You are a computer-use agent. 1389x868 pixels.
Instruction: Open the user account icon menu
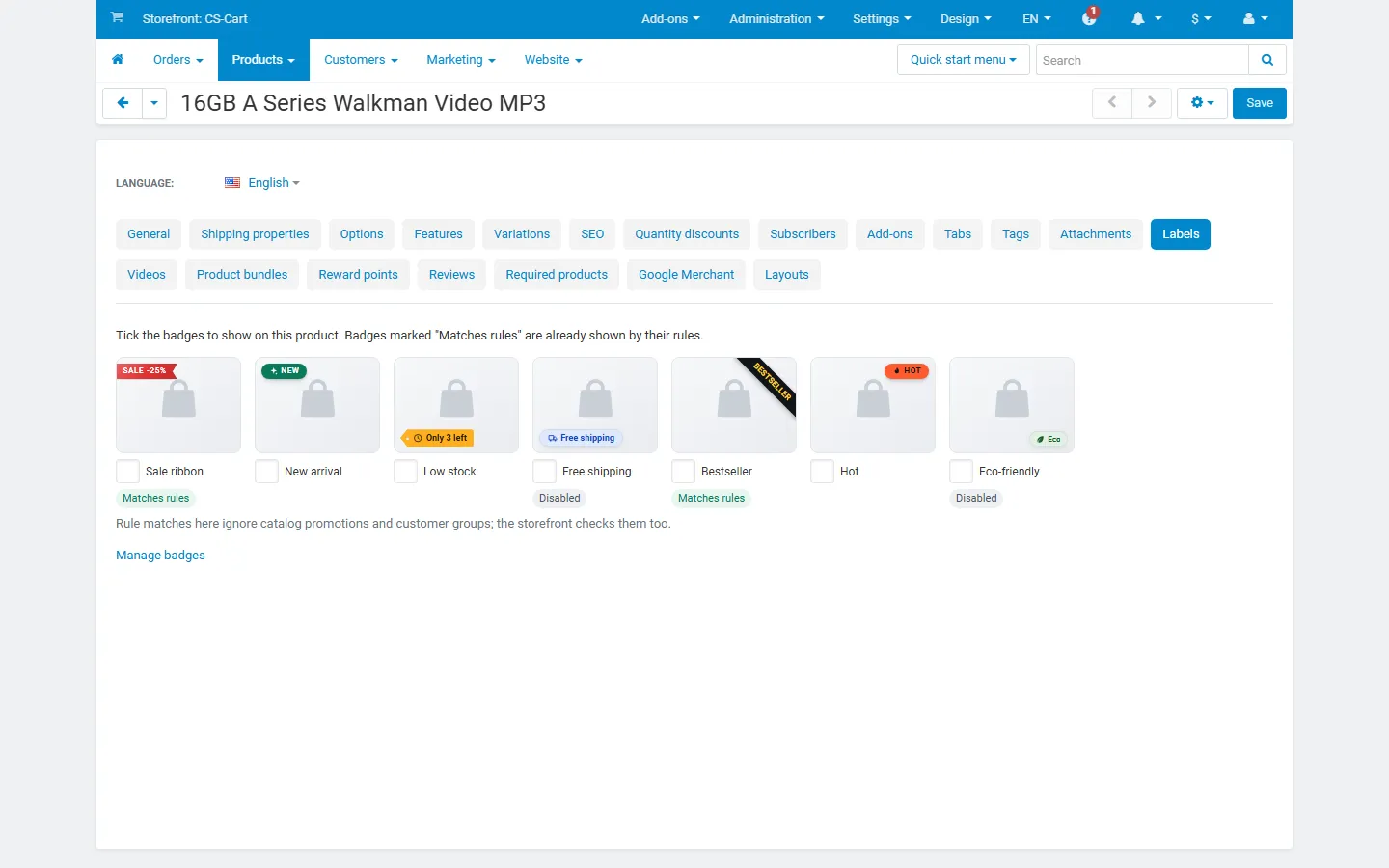pyautogui.click(x=1255, y=18)
